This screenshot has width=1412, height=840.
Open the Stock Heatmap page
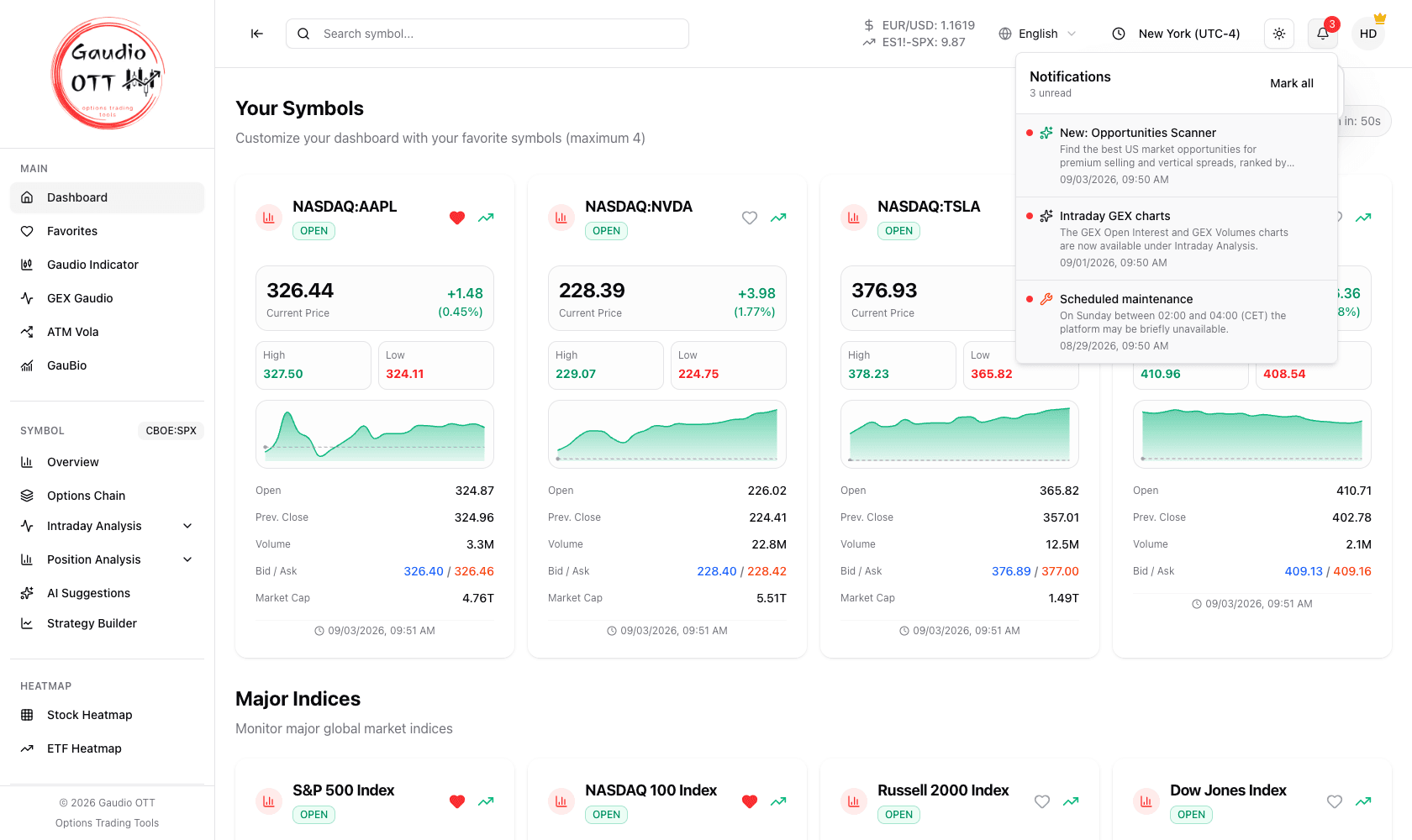click(108, 715)
